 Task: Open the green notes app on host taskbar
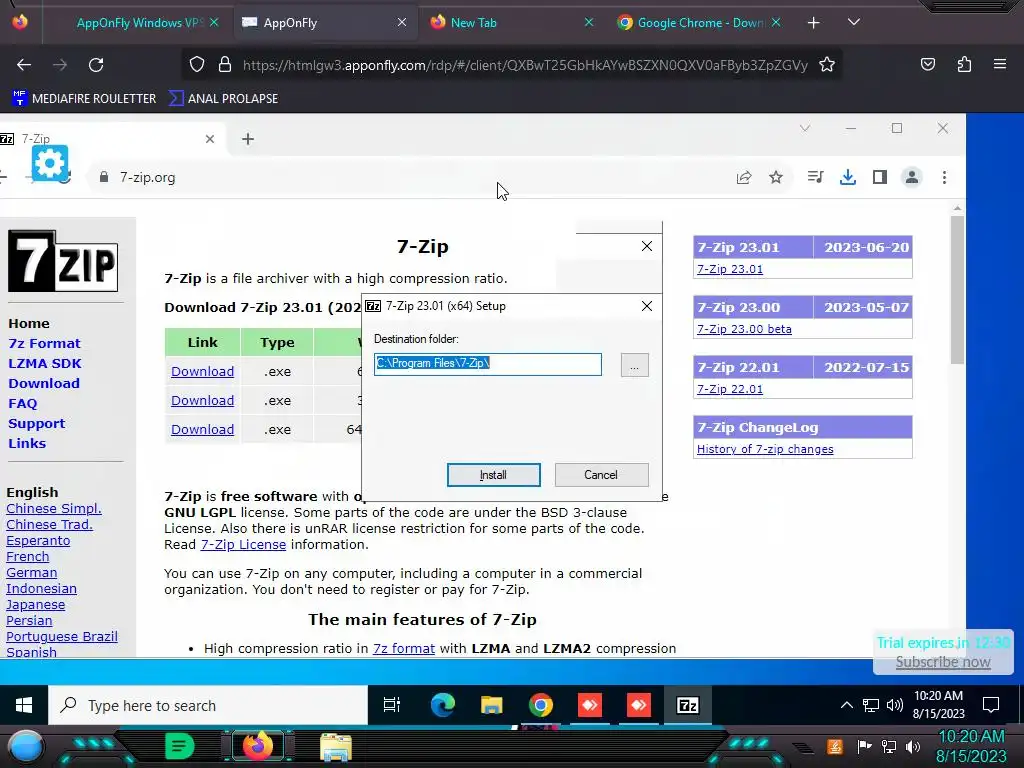pos(180,746)
